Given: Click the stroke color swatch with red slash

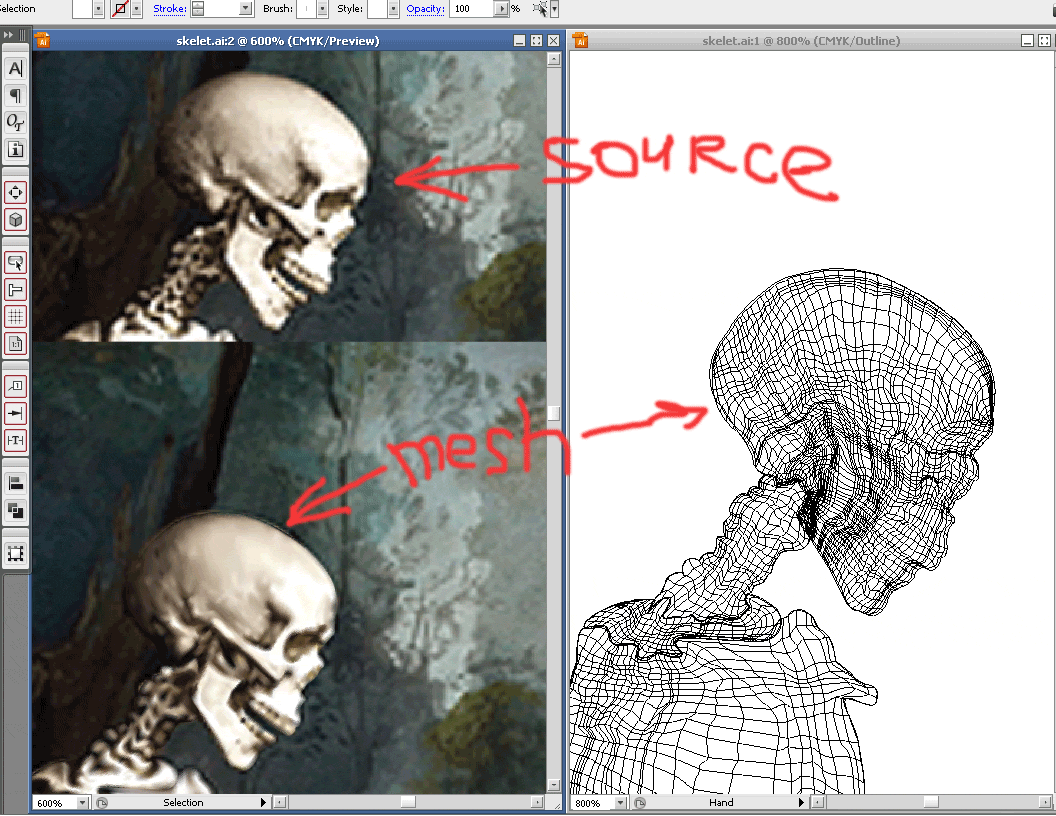Looking at the screenshot, I should pos(121,9).
